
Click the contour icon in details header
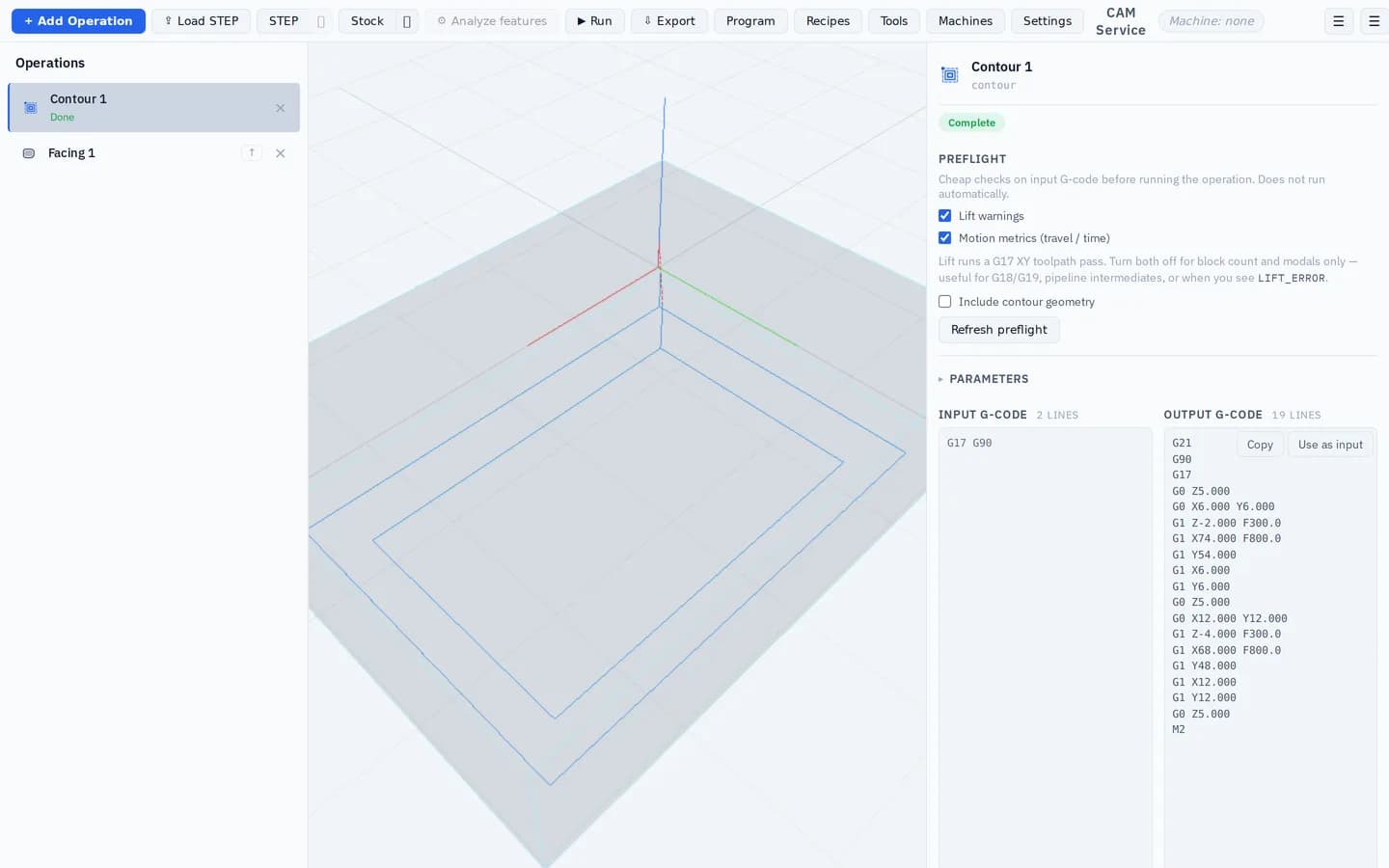pyautogui.click(x=950, y=75)
